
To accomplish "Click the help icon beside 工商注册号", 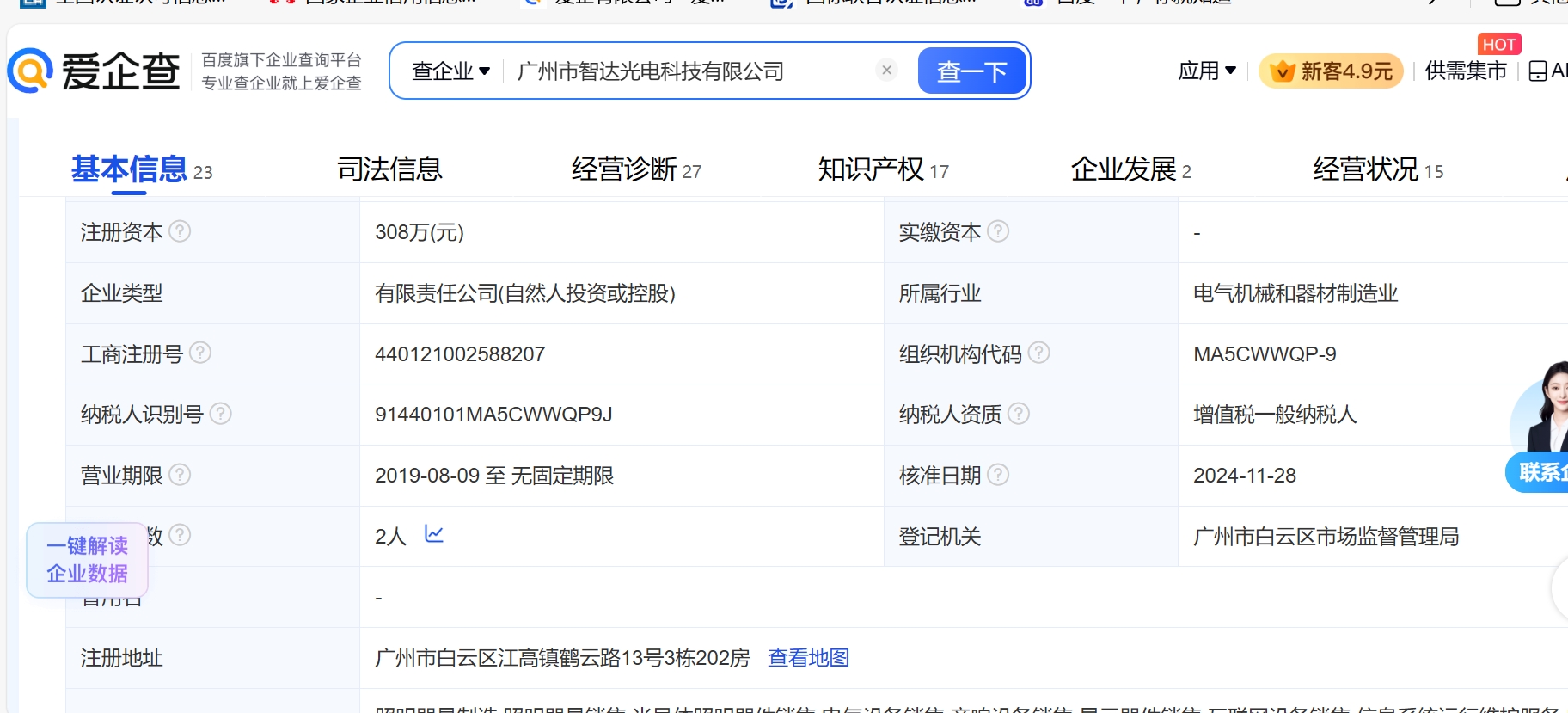I will [x=200, y=353].
